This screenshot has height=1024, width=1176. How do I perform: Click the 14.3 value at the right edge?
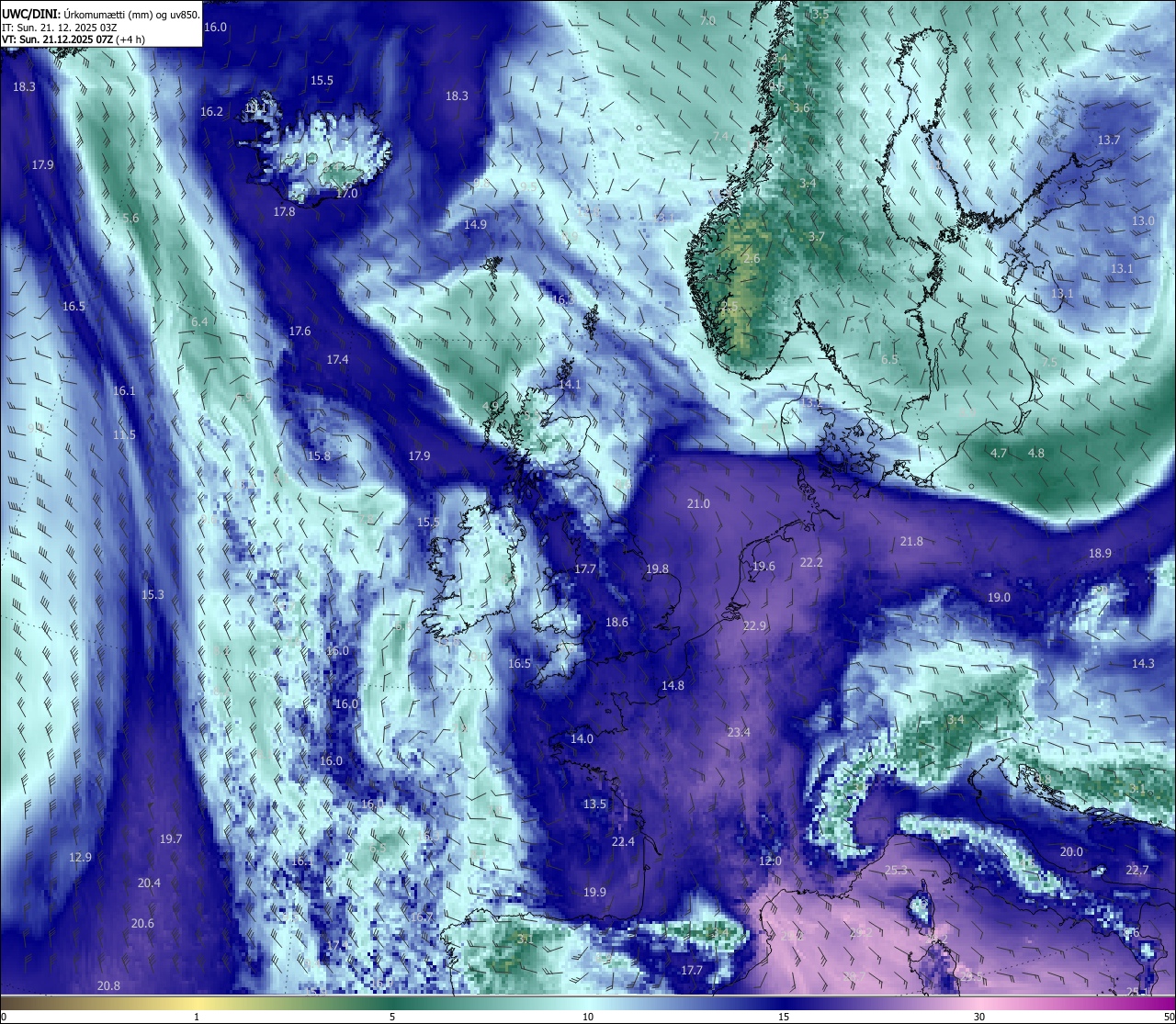pyautogui.click(x=1143, y=663)
